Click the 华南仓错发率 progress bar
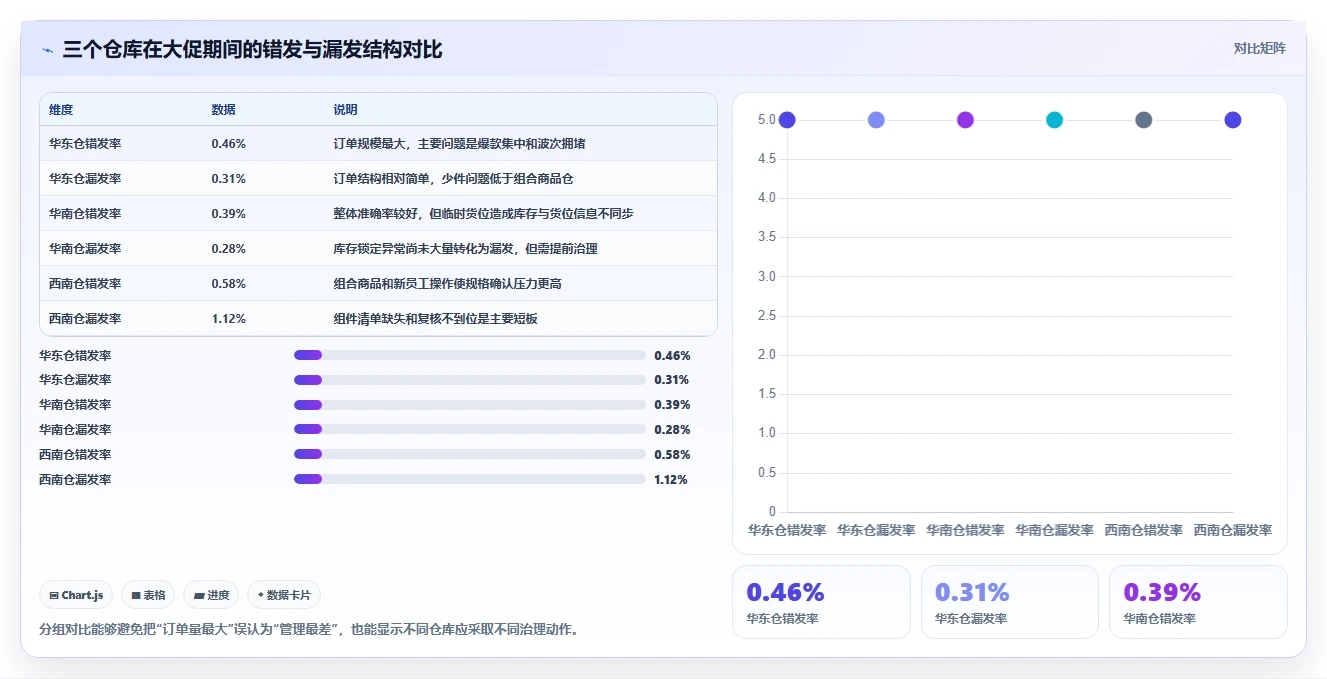 tap(469, 405)
